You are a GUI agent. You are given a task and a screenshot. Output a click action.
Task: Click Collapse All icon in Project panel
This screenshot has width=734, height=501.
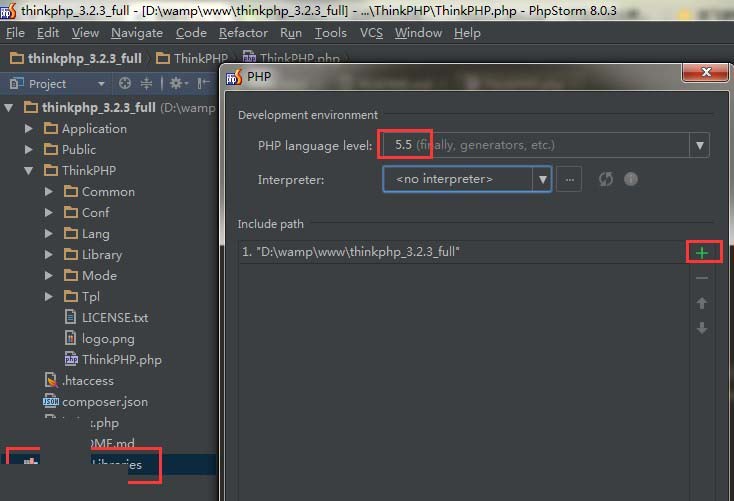point(147,83)
